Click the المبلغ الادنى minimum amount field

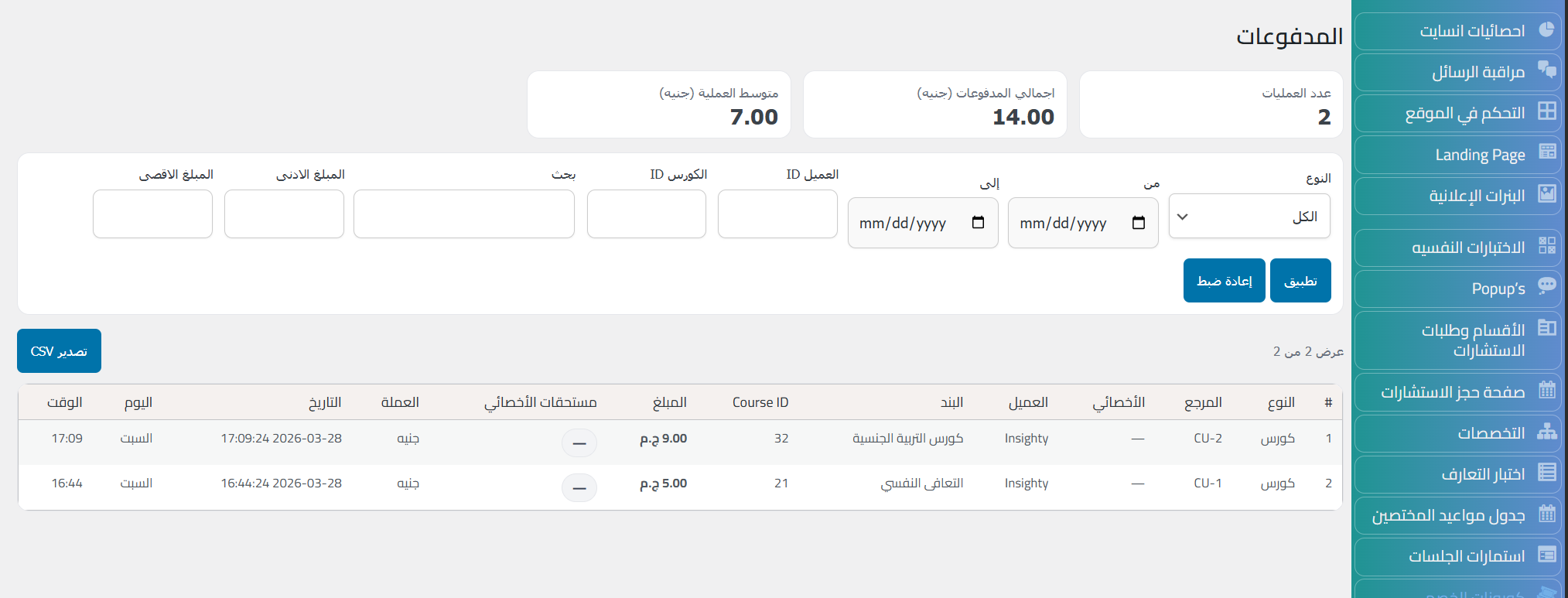coord(284,214)
